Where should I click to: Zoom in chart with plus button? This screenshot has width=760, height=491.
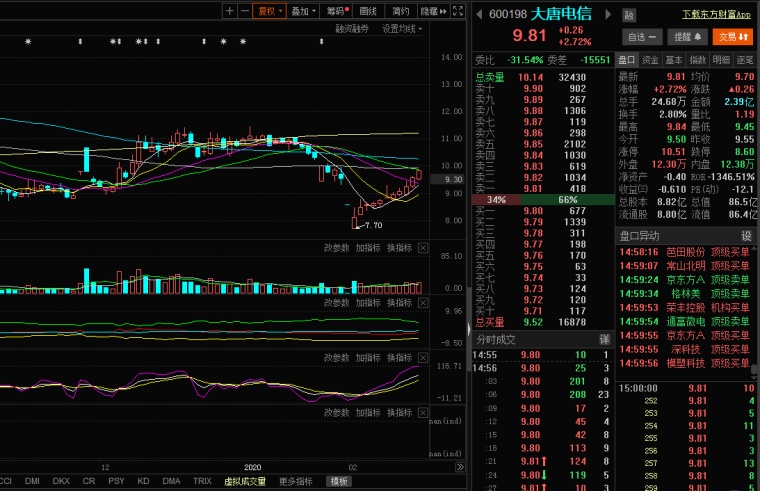[230, 11]
